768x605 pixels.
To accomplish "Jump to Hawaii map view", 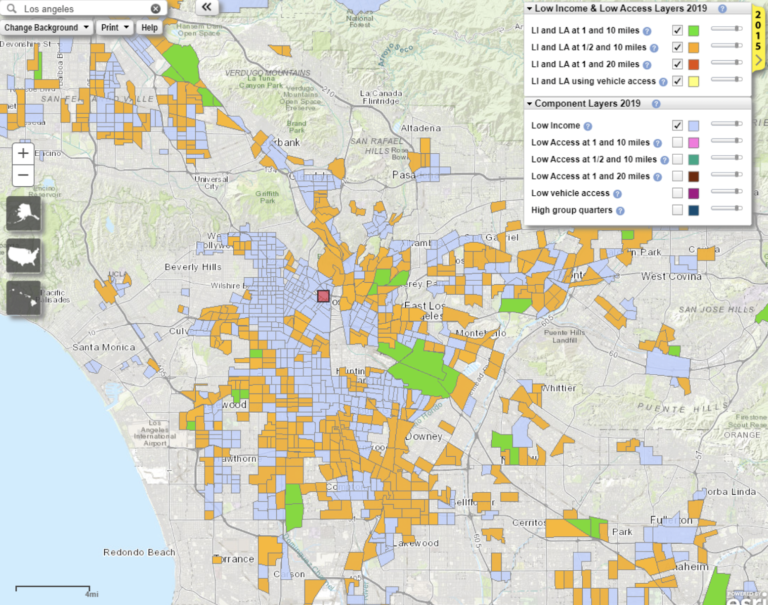I will click(x=24, y=298).
